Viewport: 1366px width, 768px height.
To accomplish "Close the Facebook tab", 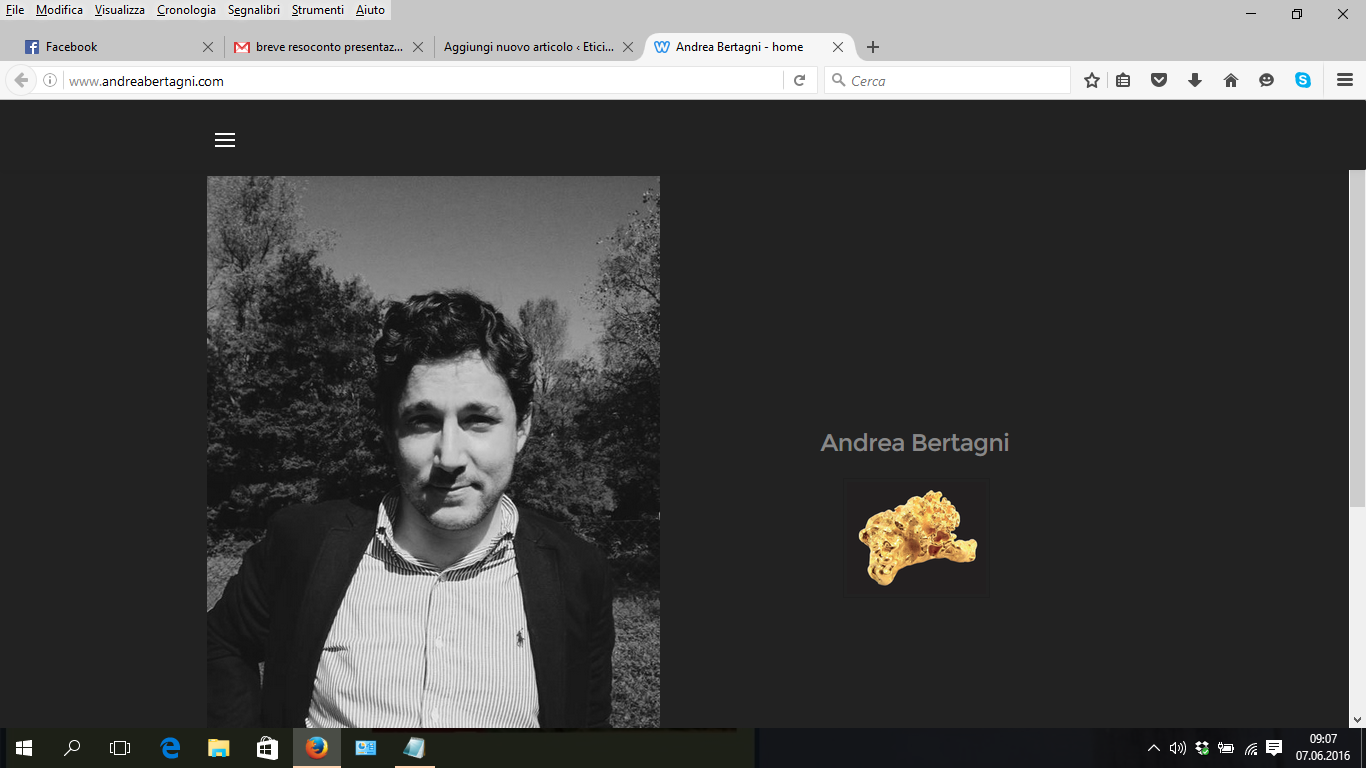I will point(208,47).
